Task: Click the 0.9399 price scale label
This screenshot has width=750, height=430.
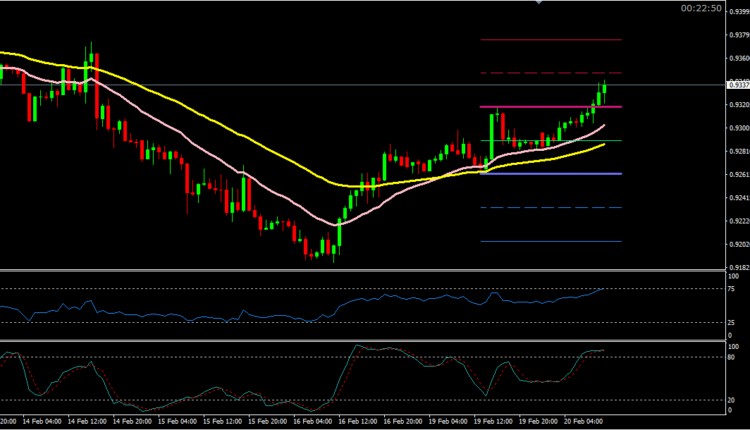Action: pos(736,13)
